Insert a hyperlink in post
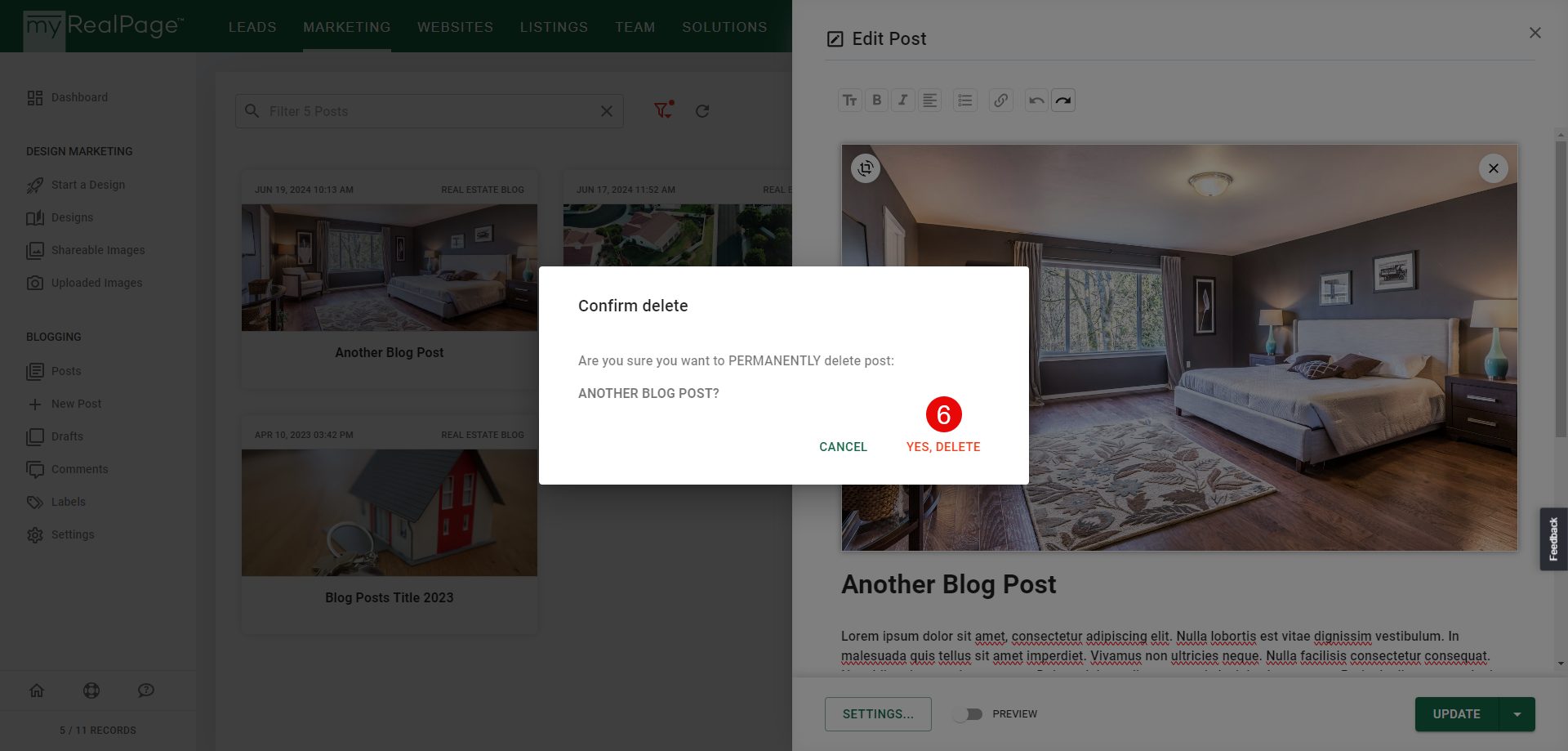 (x=1001, y=101)
